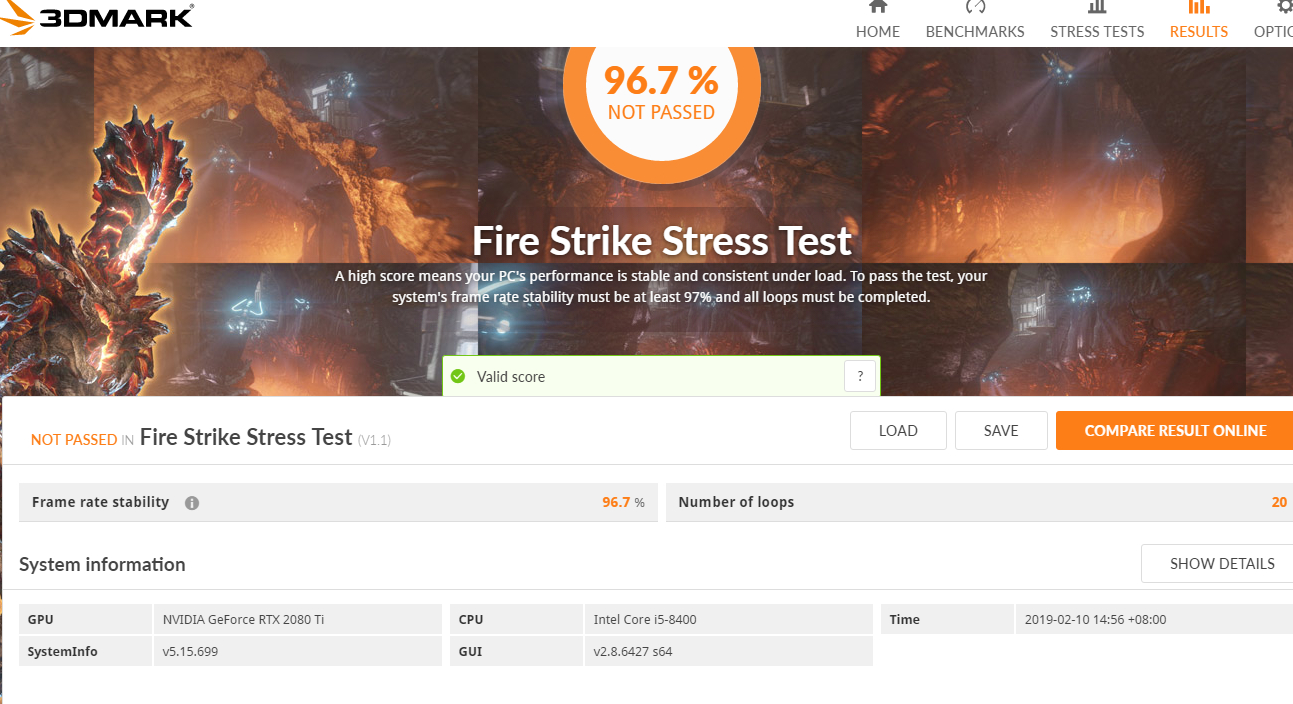The height and width of the screenshot is (704, 1293).
Task: Click the GUI version v2.8.6427 s64
Action: [633, 651]
